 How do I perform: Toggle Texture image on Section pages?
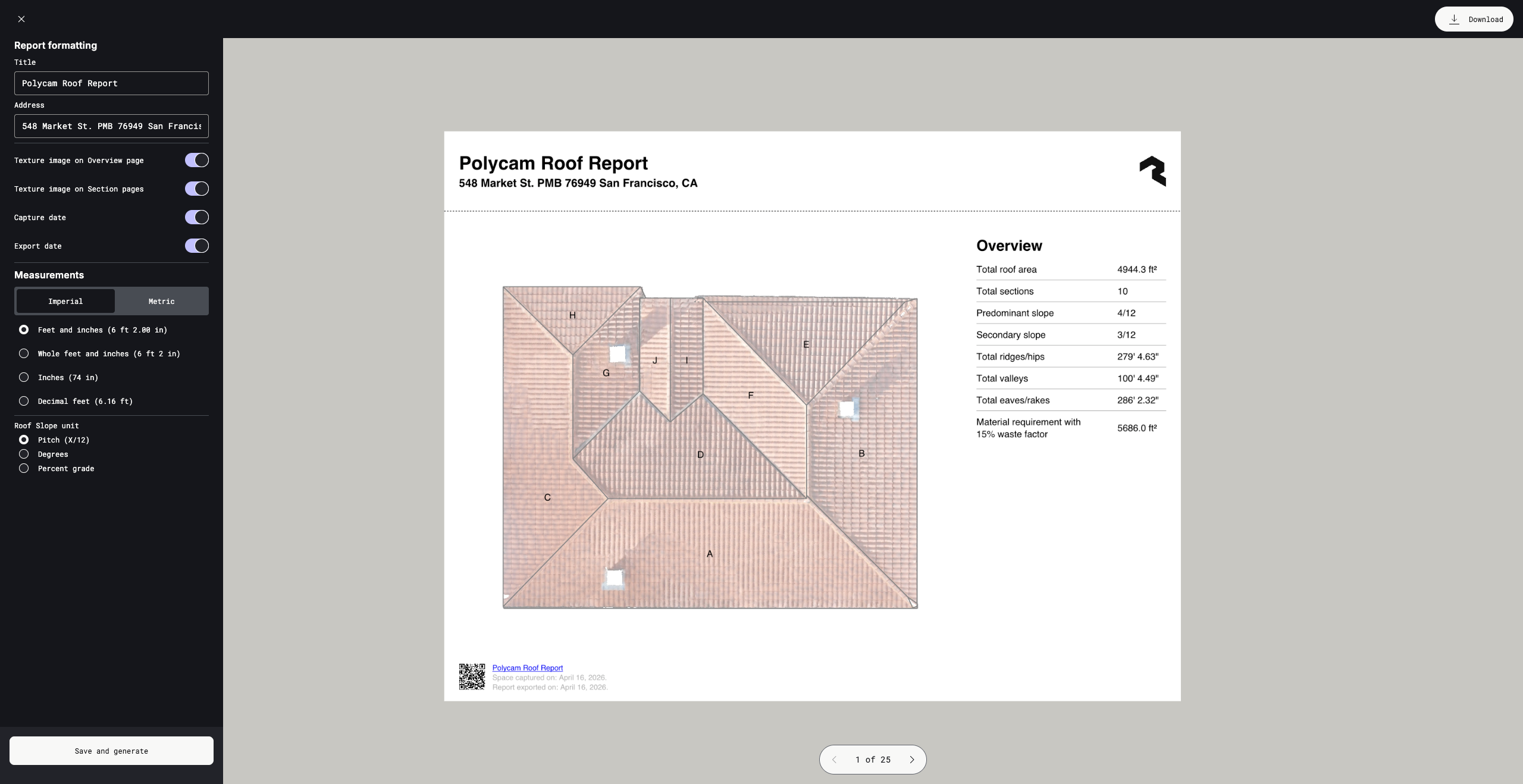pos(196,189)
